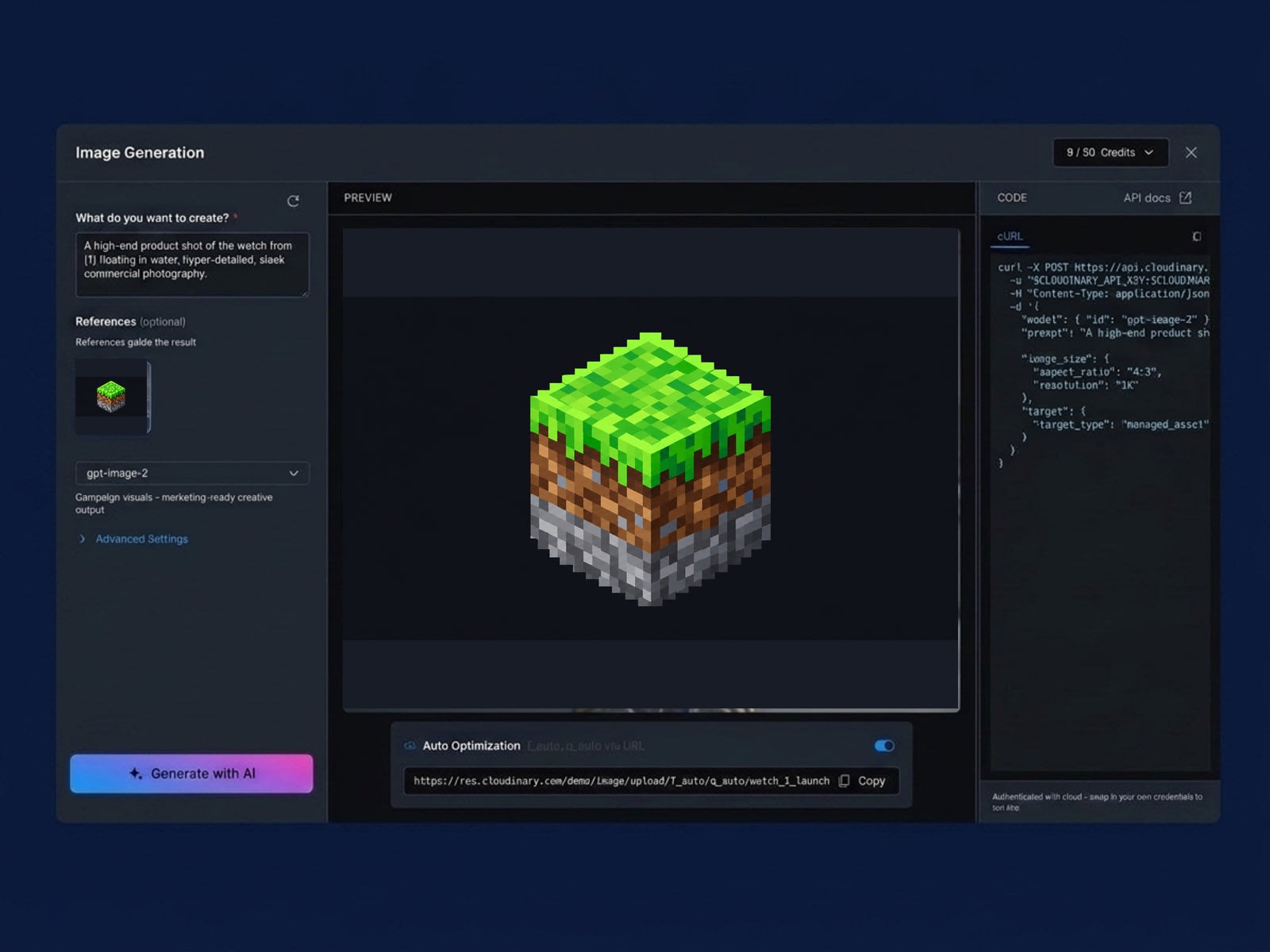Select the grass block reference thumbnail
This screenshot has height=952, width=1270.
pyautogui.click(x=112, y=396)
